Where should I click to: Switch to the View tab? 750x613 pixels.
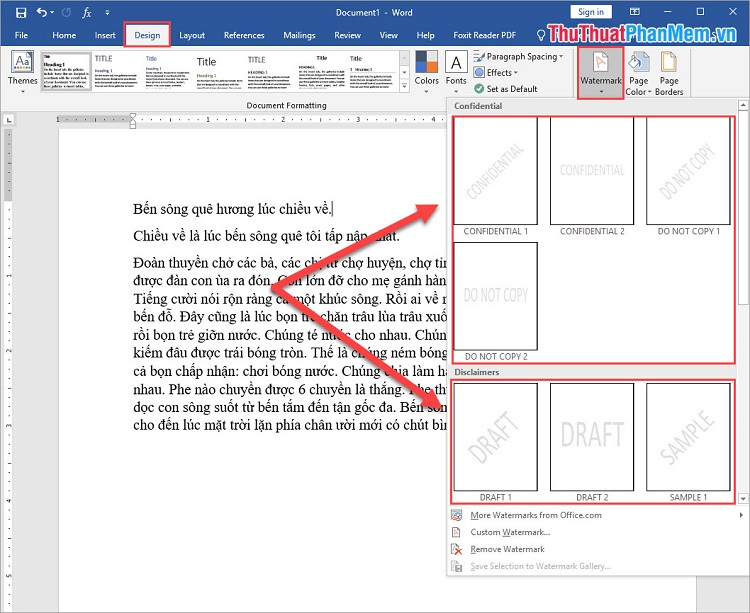click(x=388, y=35)
